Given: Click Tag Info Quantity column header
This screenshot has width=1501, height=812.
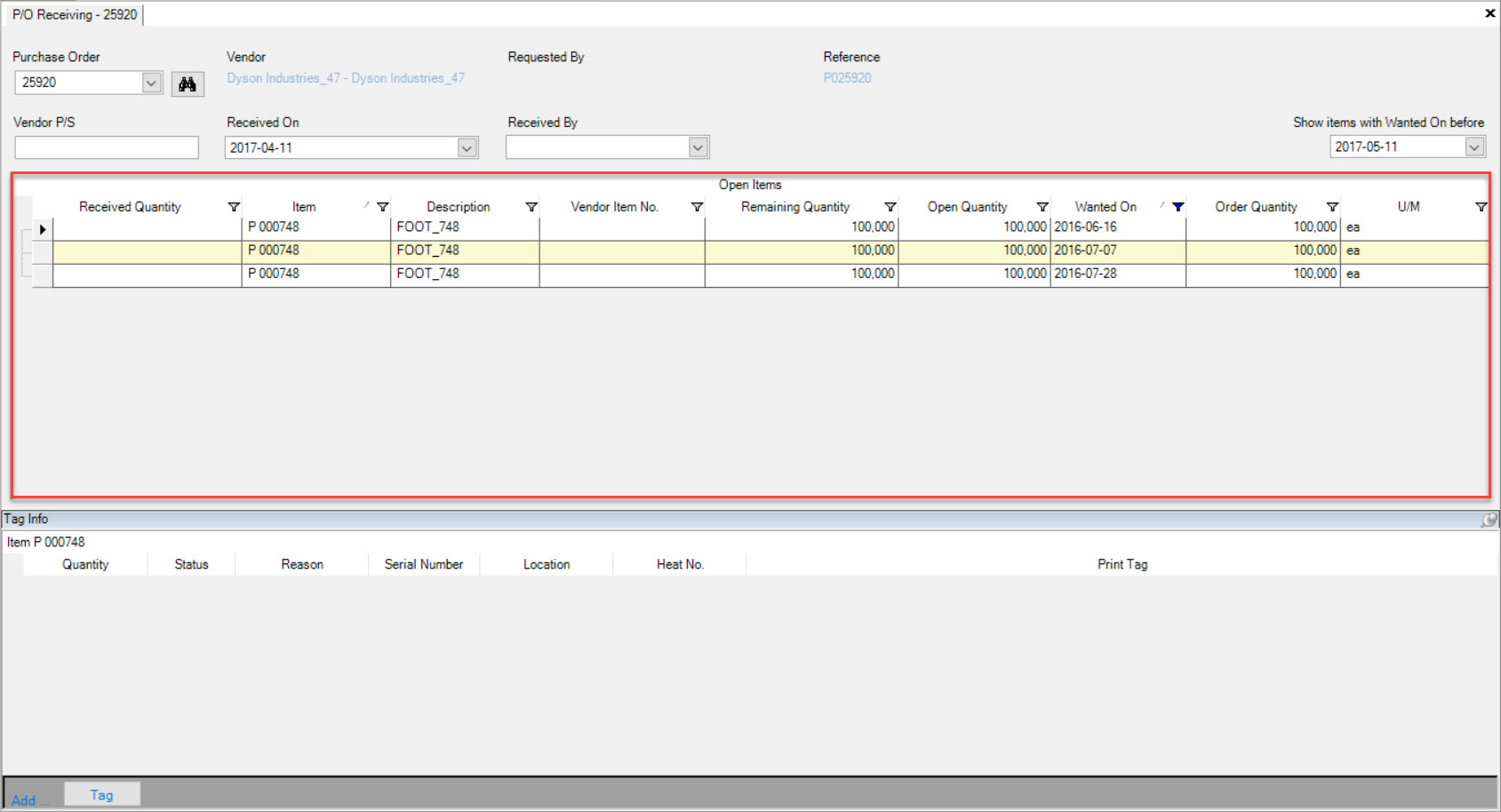Looking at the screenshot, I should pyautogui.click(x=85, y=565).
